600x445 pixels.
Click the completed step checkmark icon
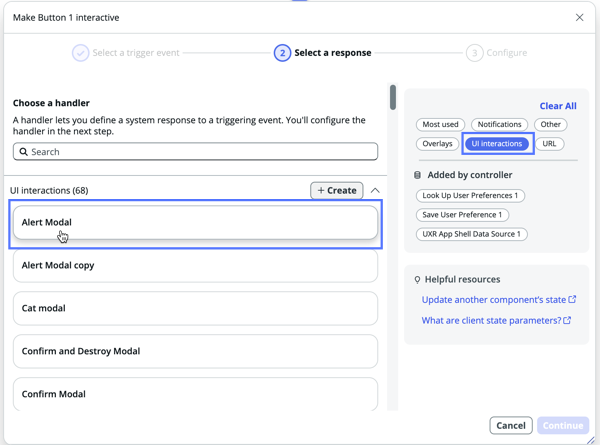pyautogui.click(x=80, y=53)
